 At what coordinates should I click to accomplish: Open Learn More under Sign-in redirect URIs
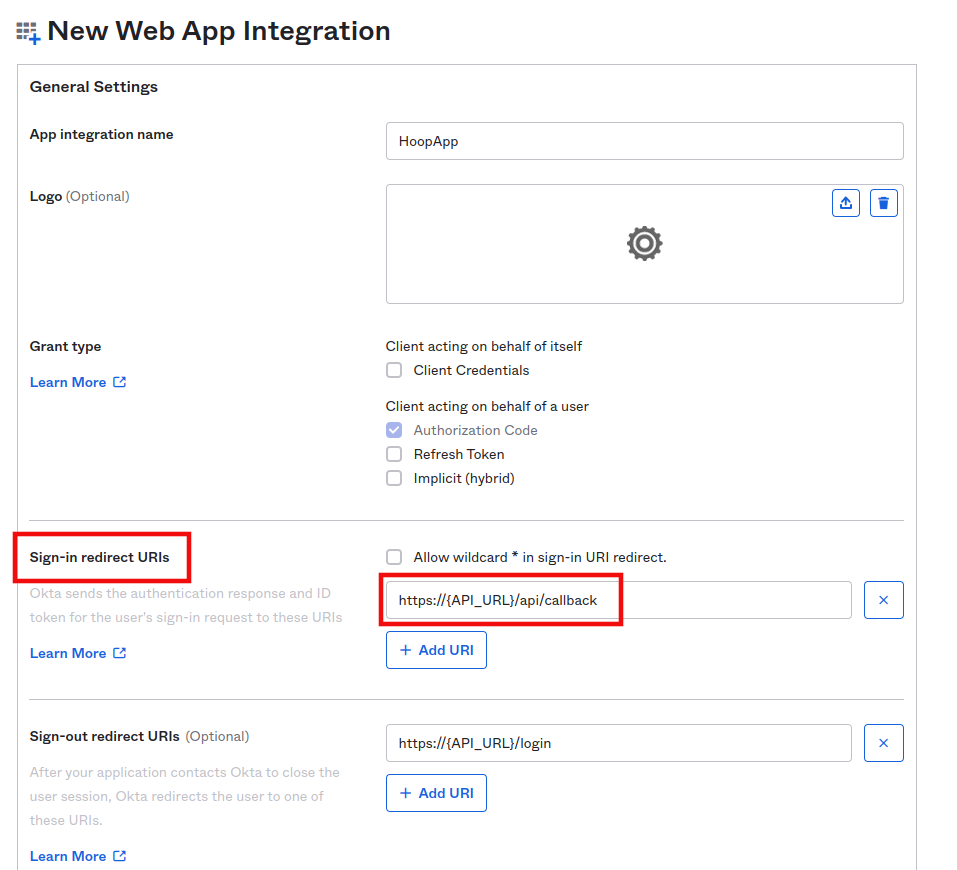point(68,653)
